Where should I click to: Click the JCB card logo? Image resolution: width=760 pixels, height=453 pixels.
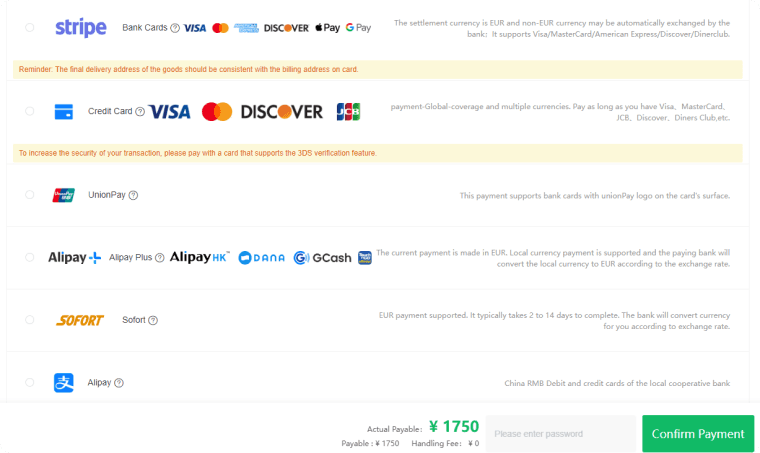coord(348,112)
